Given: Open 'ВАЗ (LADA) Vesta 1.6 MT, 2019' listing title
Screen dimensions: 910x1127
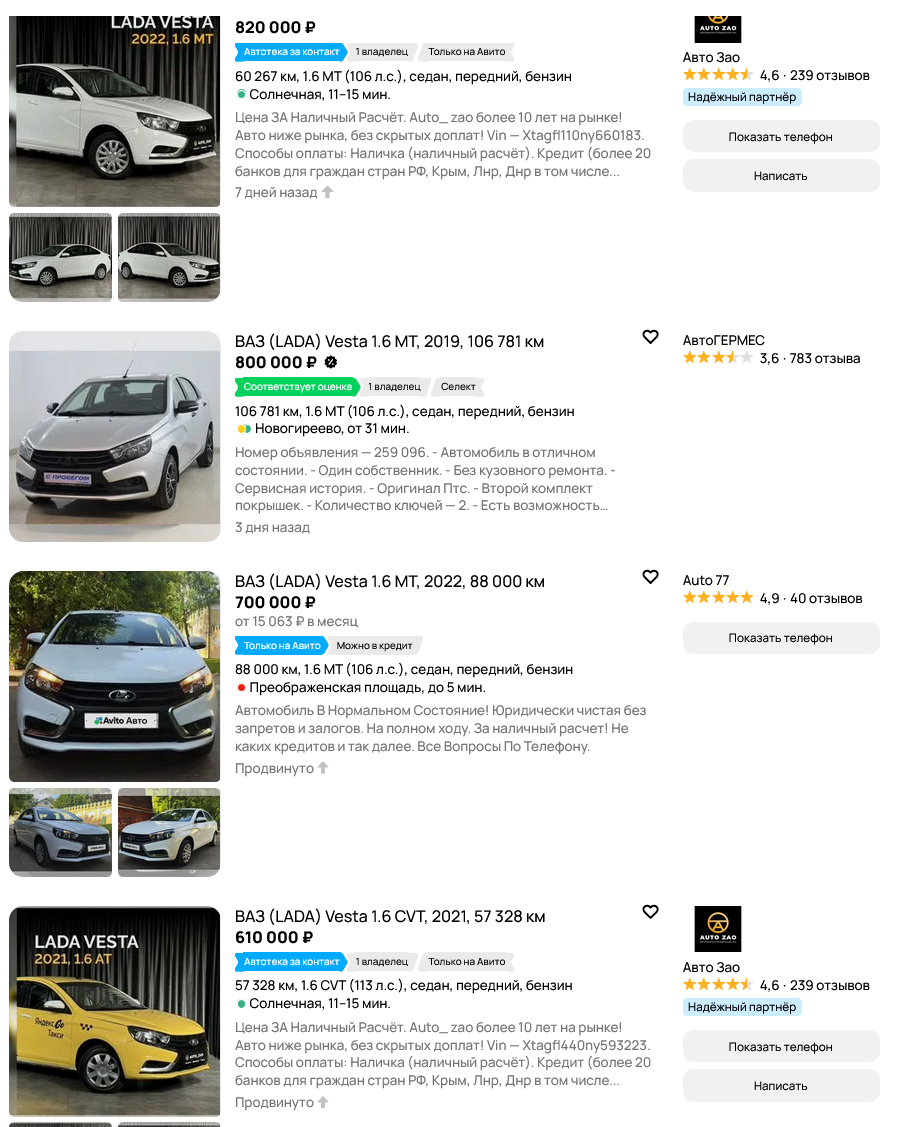Looking at the screenshot, I should [x=389, y=341].
